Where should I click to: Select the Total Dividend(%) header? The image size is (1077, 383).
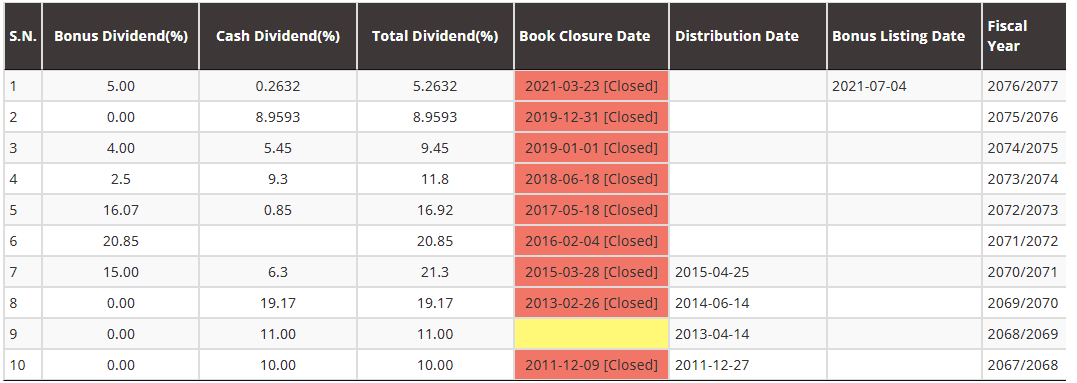[435, 36]
